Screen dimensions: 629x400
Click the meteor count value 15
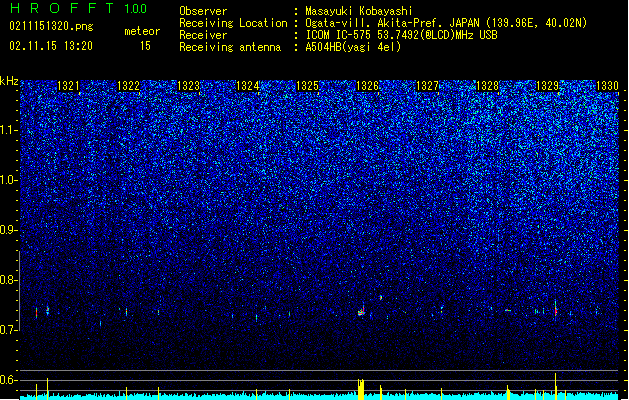click(x=145, y=46)
